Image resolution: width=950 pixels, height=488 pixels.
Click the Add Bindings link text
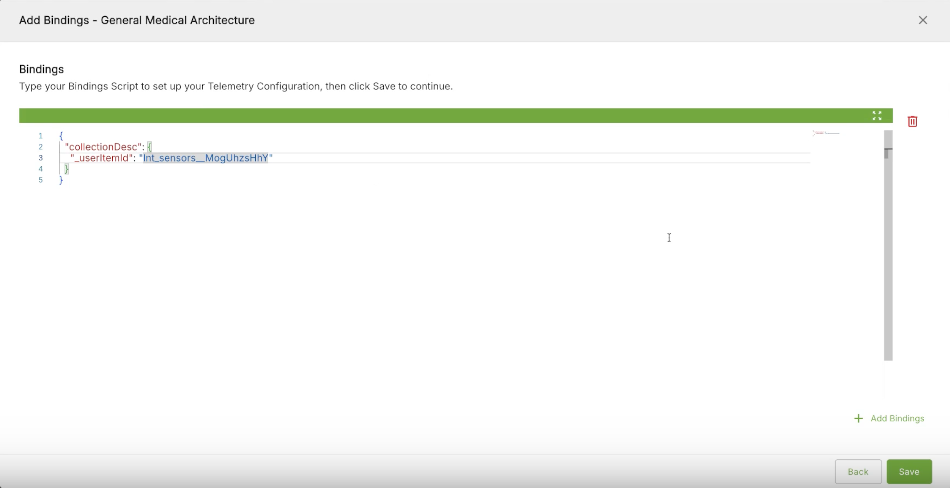(897, 418)
